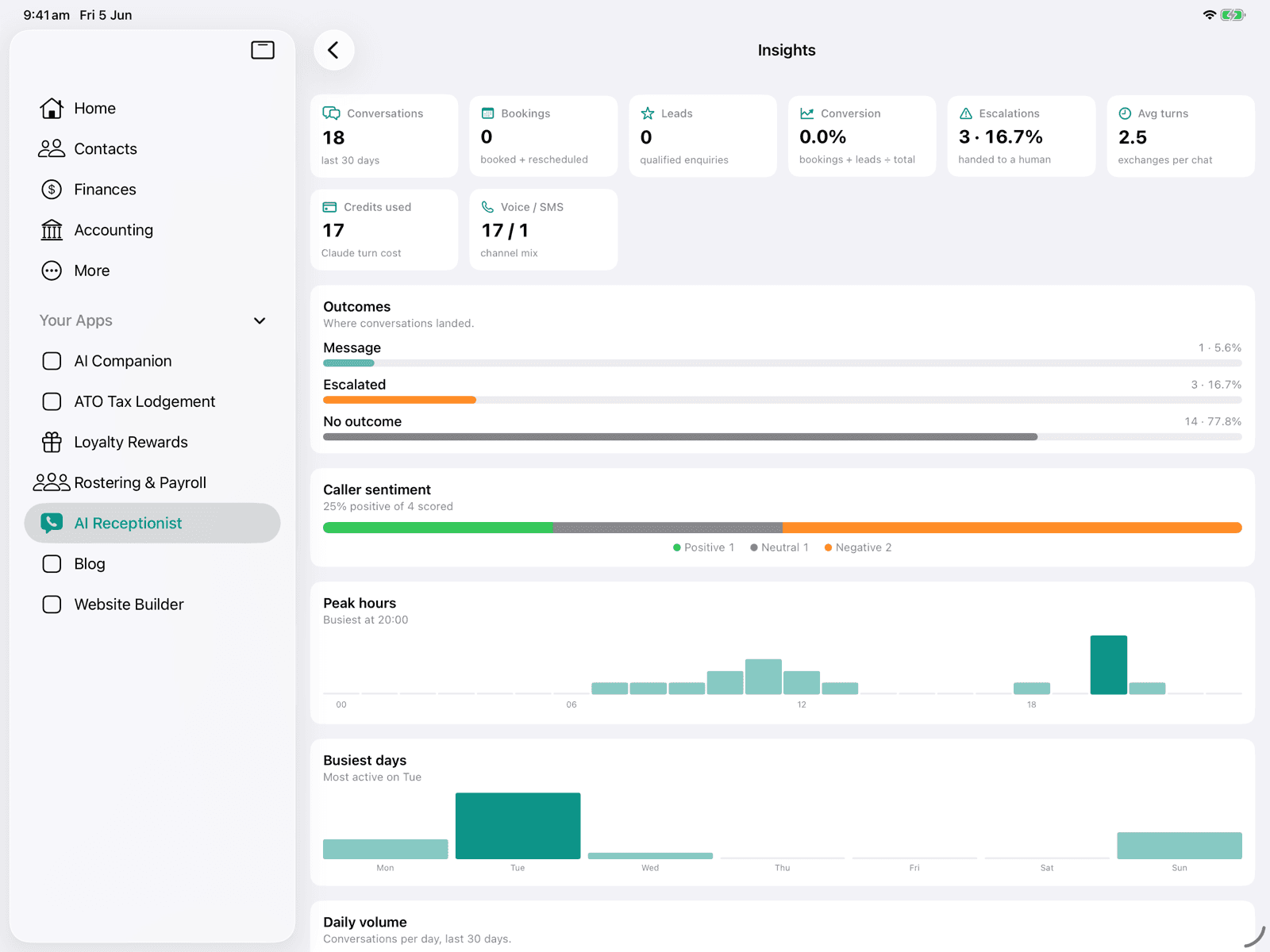Open the Website Builder app
This screenshot has height=952, width=1270.
(x=152, y=605)
